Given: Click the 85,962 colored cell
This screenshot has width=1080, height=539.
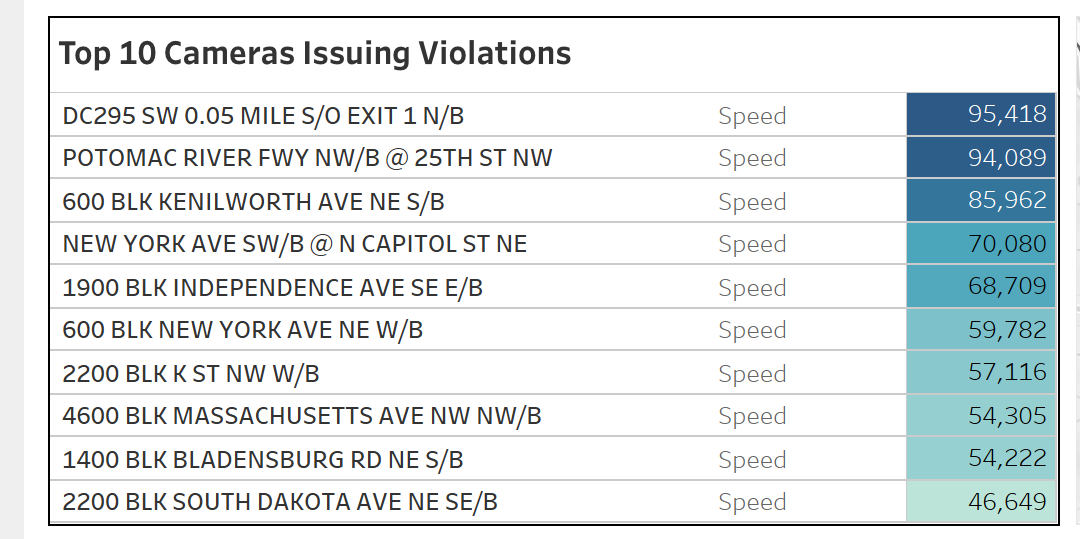Looking at the screenshot, I should (x=981, y=201).
